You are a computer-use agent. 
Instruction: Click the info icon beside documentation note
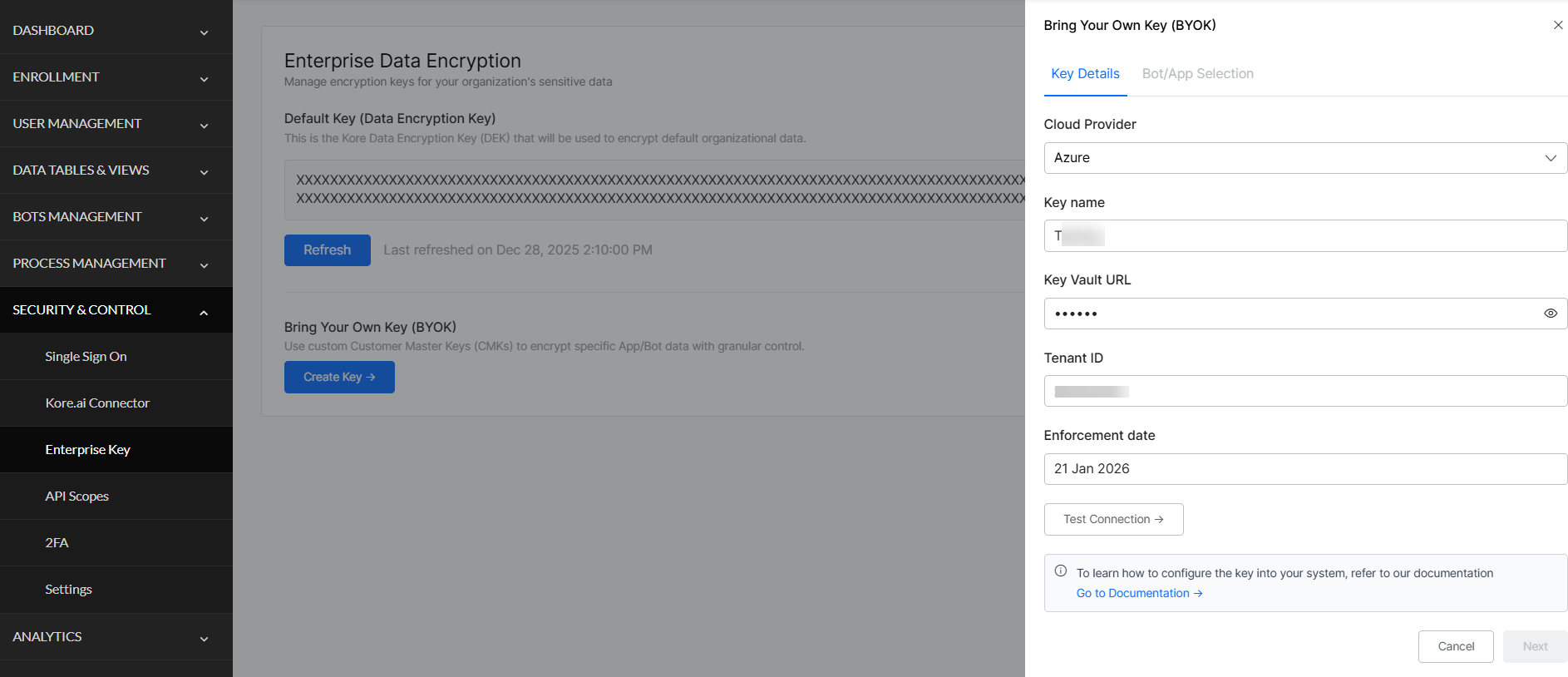pos(1061,571)
